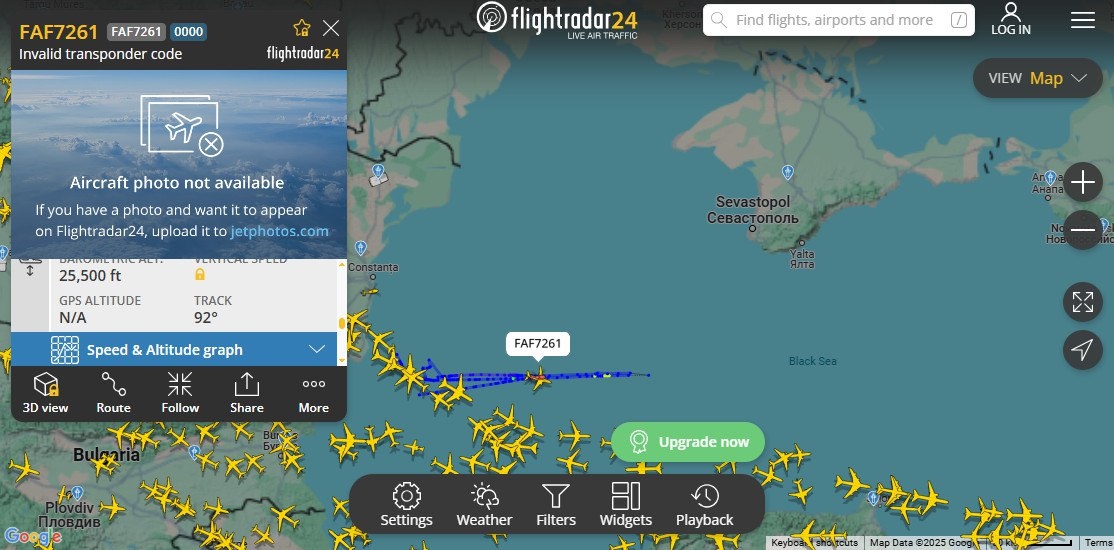This screenshot has width=1114, height=550.
Task: Toggle favorite star for FAF7261
Action: 301,28
